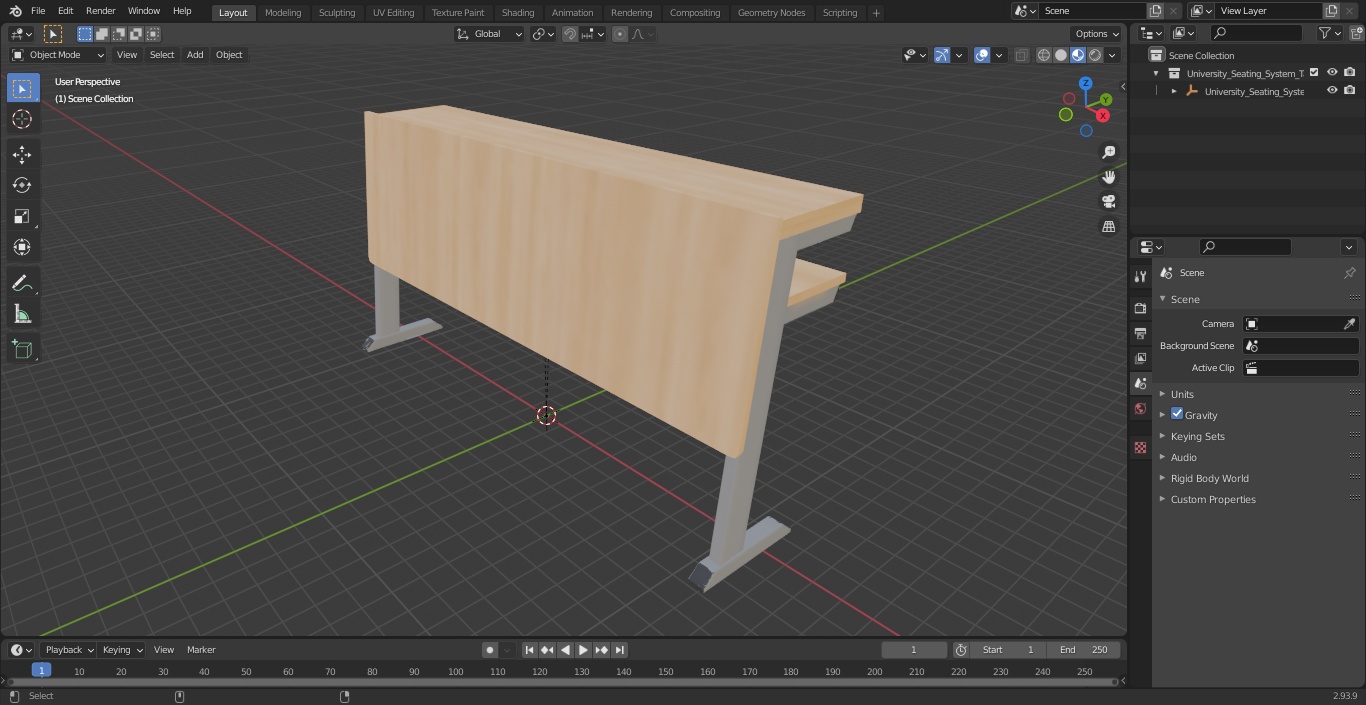The image size is (1366, 705).
Task: Click the Z axis on navigation gizmo
Action: (x=1086, y=83)
